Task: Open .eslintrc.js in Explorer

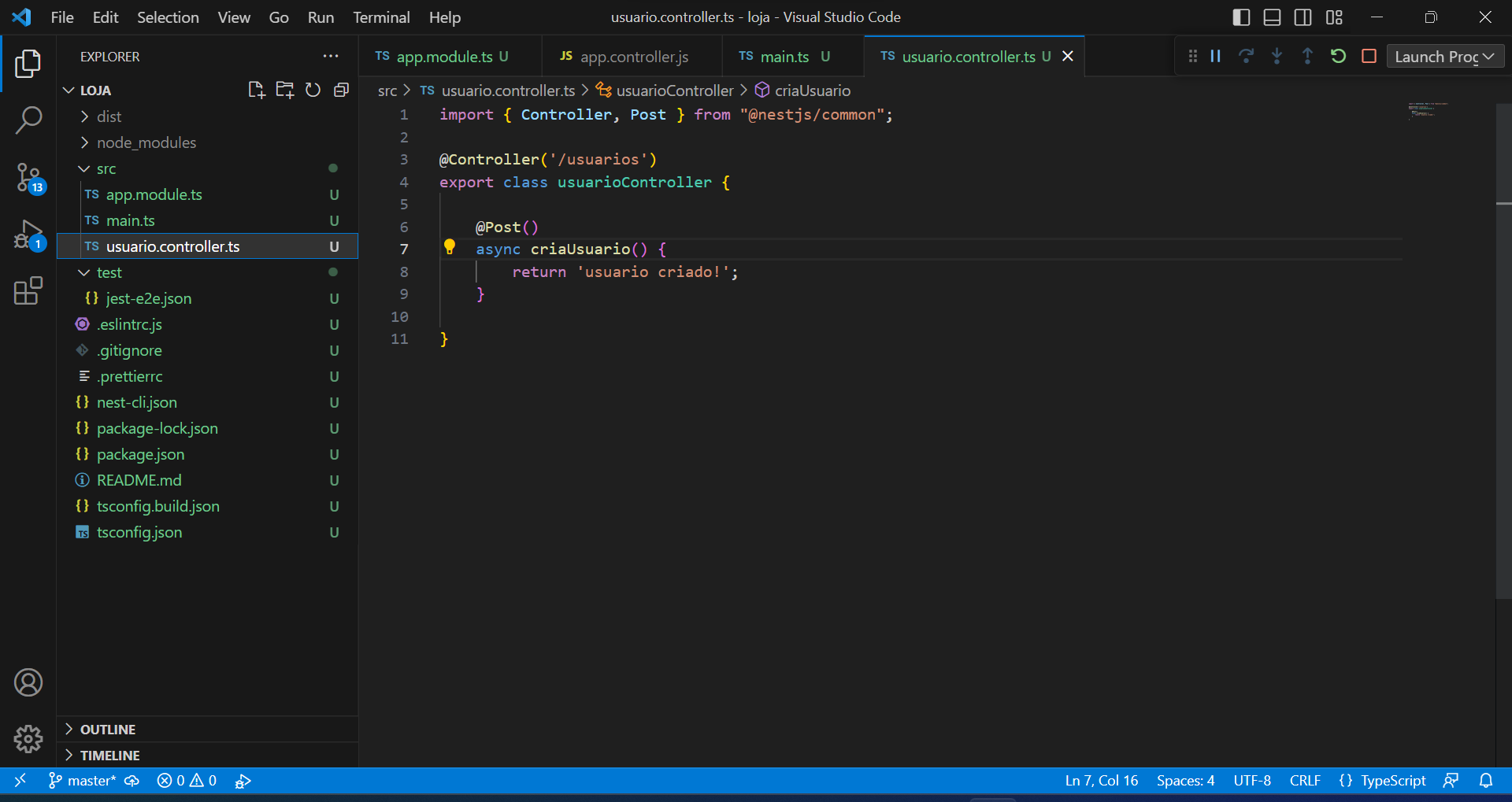Action: [x=208, y=324]
